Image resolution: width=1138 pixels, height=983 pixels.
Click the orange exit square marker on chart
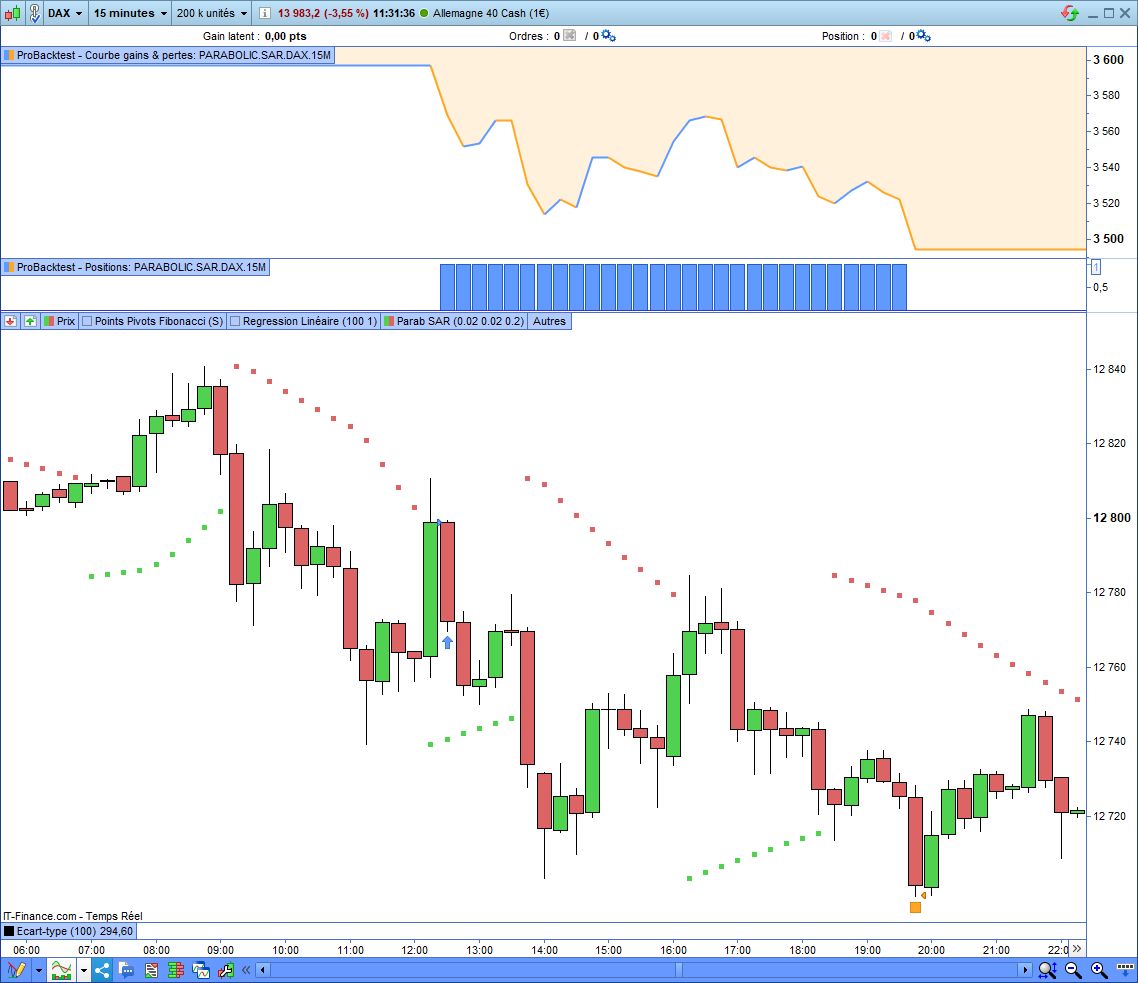pos(915,907)
